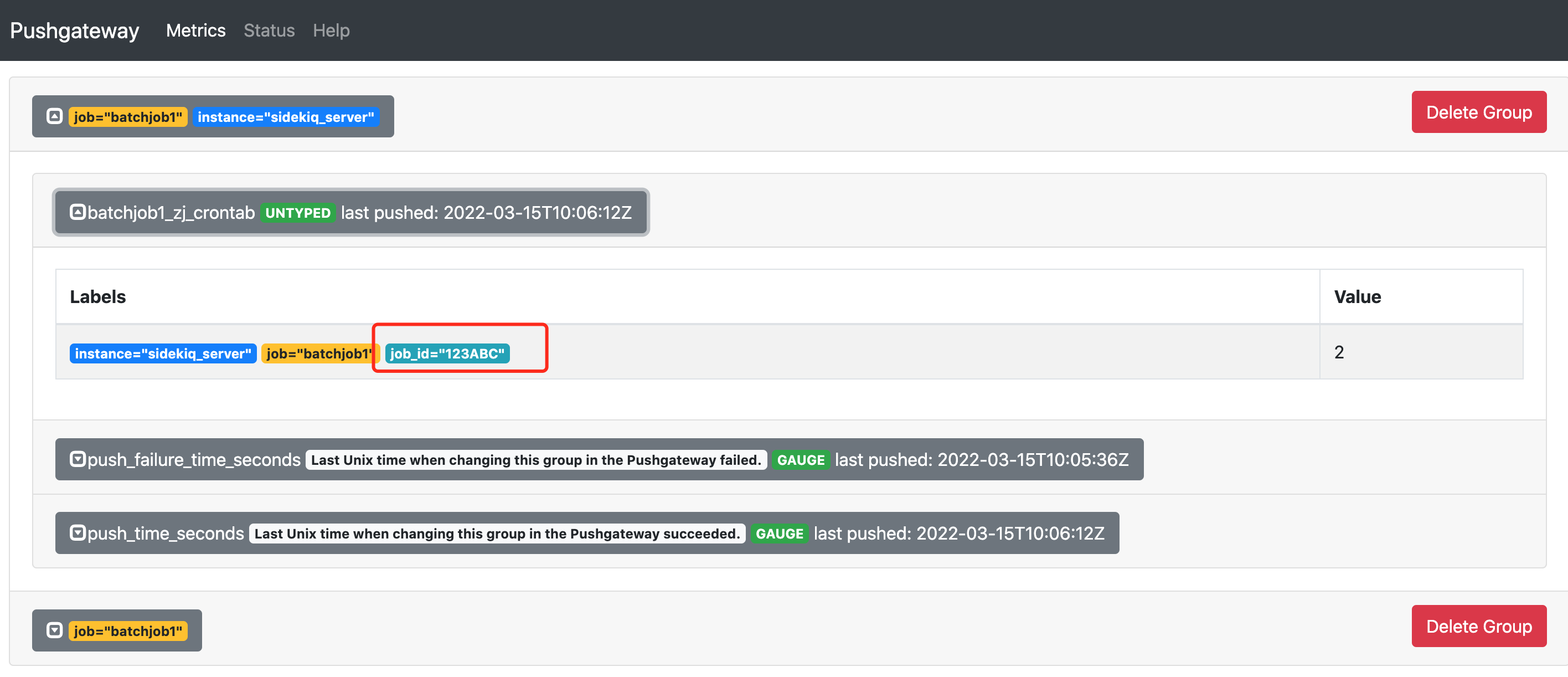This screenshot has width=1568, height=677.
Task: Expand push_time_seconds metric icon
Action: point(78,533)
